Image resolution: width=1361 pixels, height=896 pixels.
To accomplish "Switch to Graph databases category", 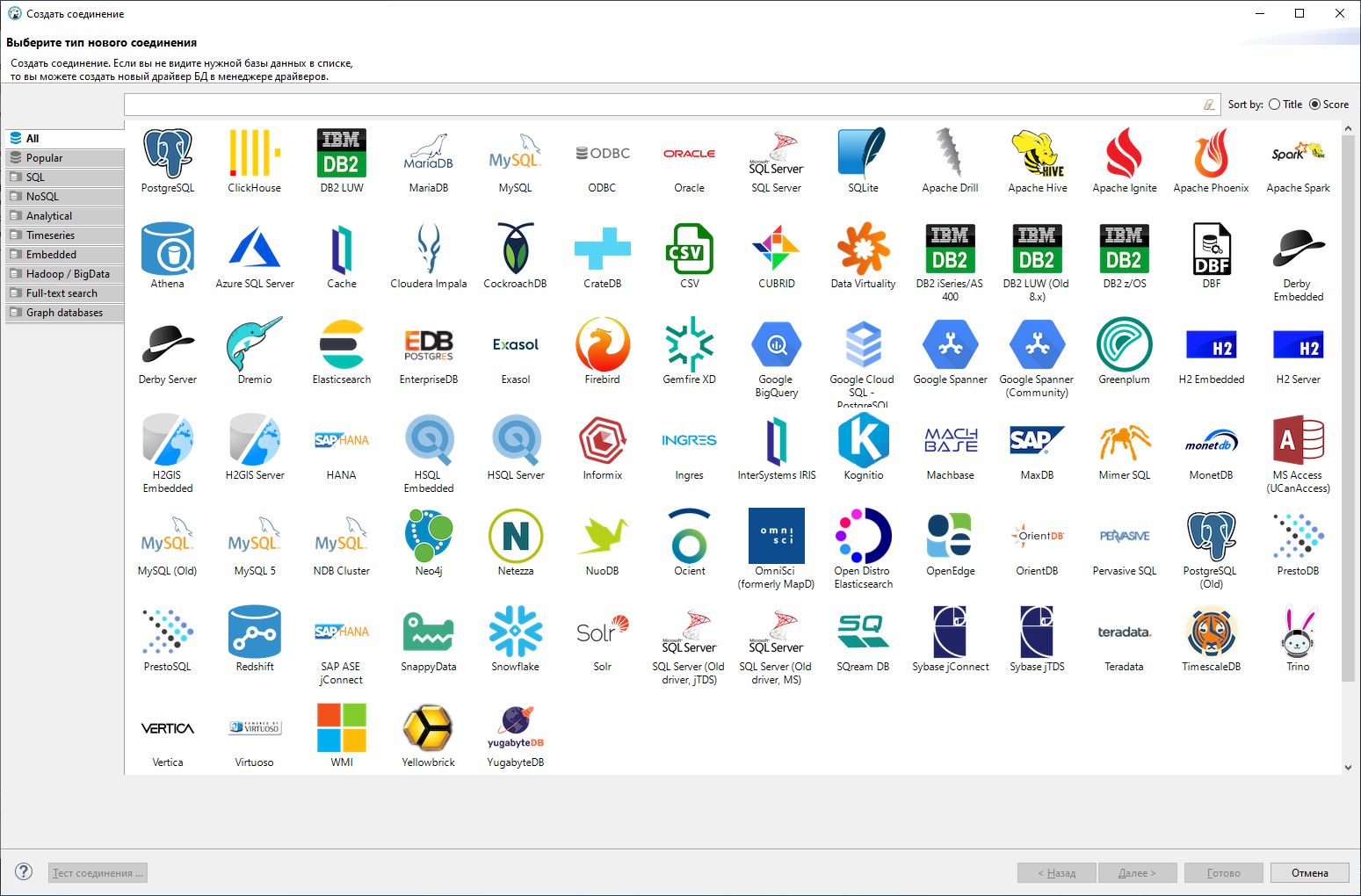I will pos(65,313).
